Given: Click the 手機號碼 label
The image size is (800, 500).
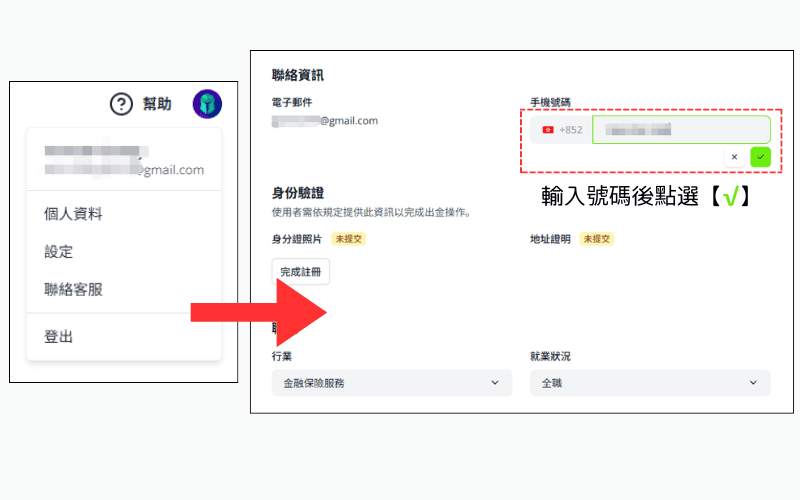Looking at the screenshot, I should 550,102.
